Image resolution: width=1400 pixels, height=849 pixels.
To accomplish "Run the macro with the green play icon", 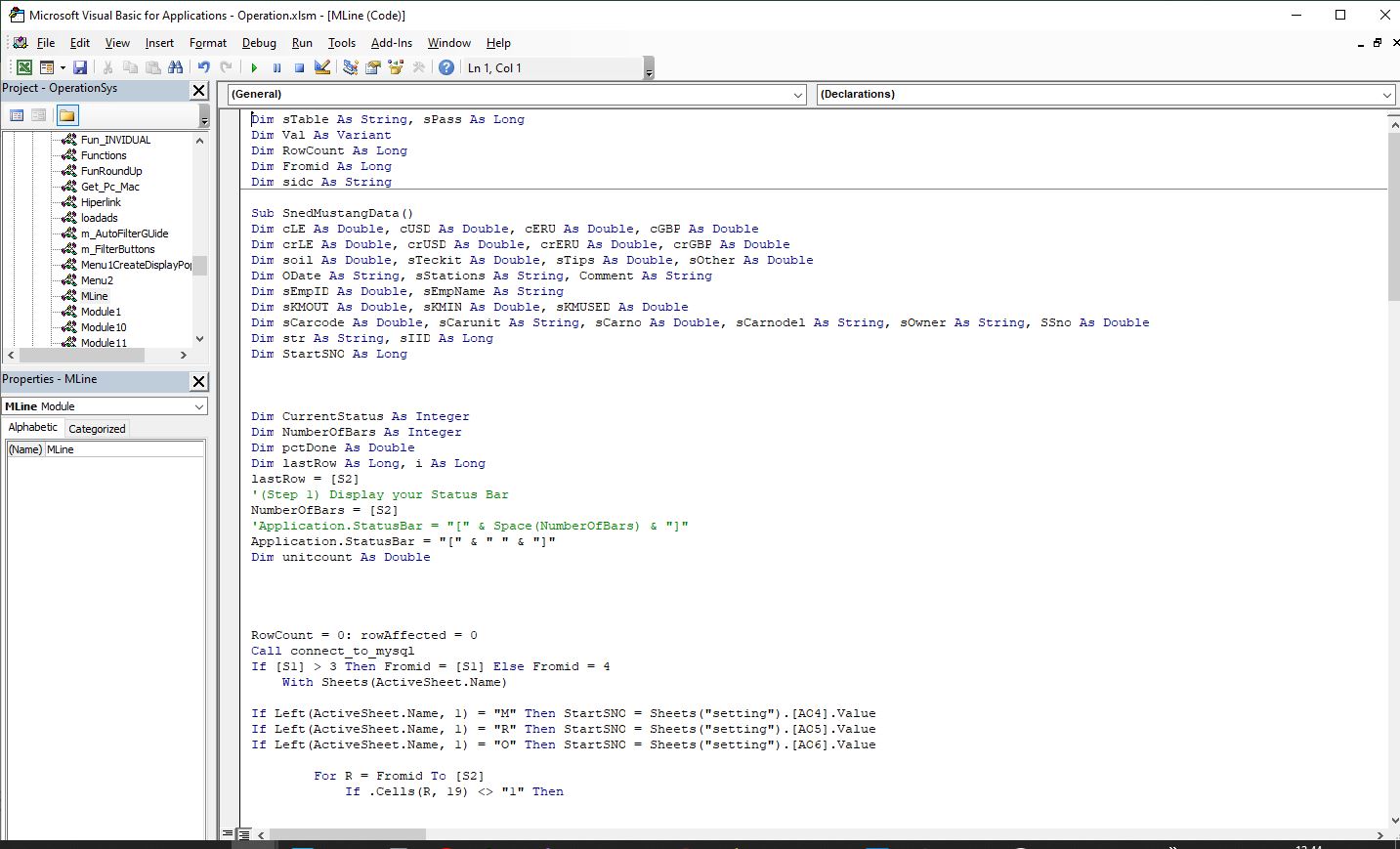I will click(254, 67).
